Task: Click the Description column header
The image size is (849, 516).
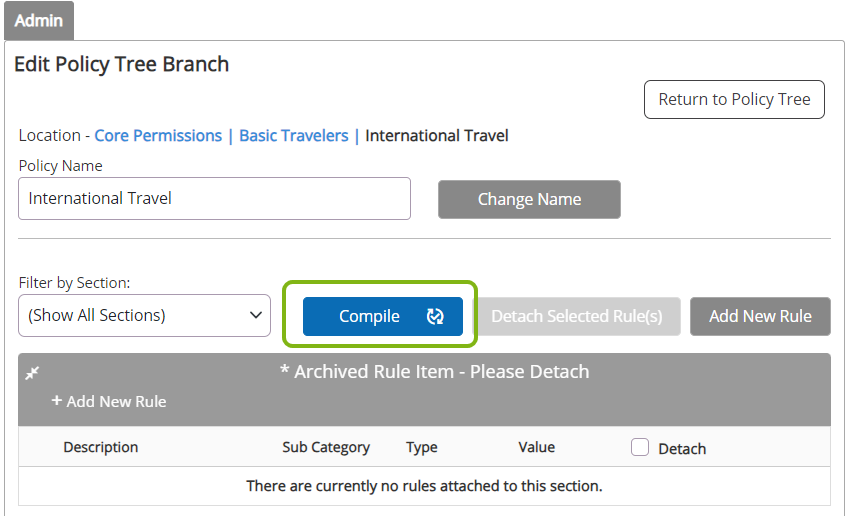Action: pyautogui.click(x=101, y=447)
